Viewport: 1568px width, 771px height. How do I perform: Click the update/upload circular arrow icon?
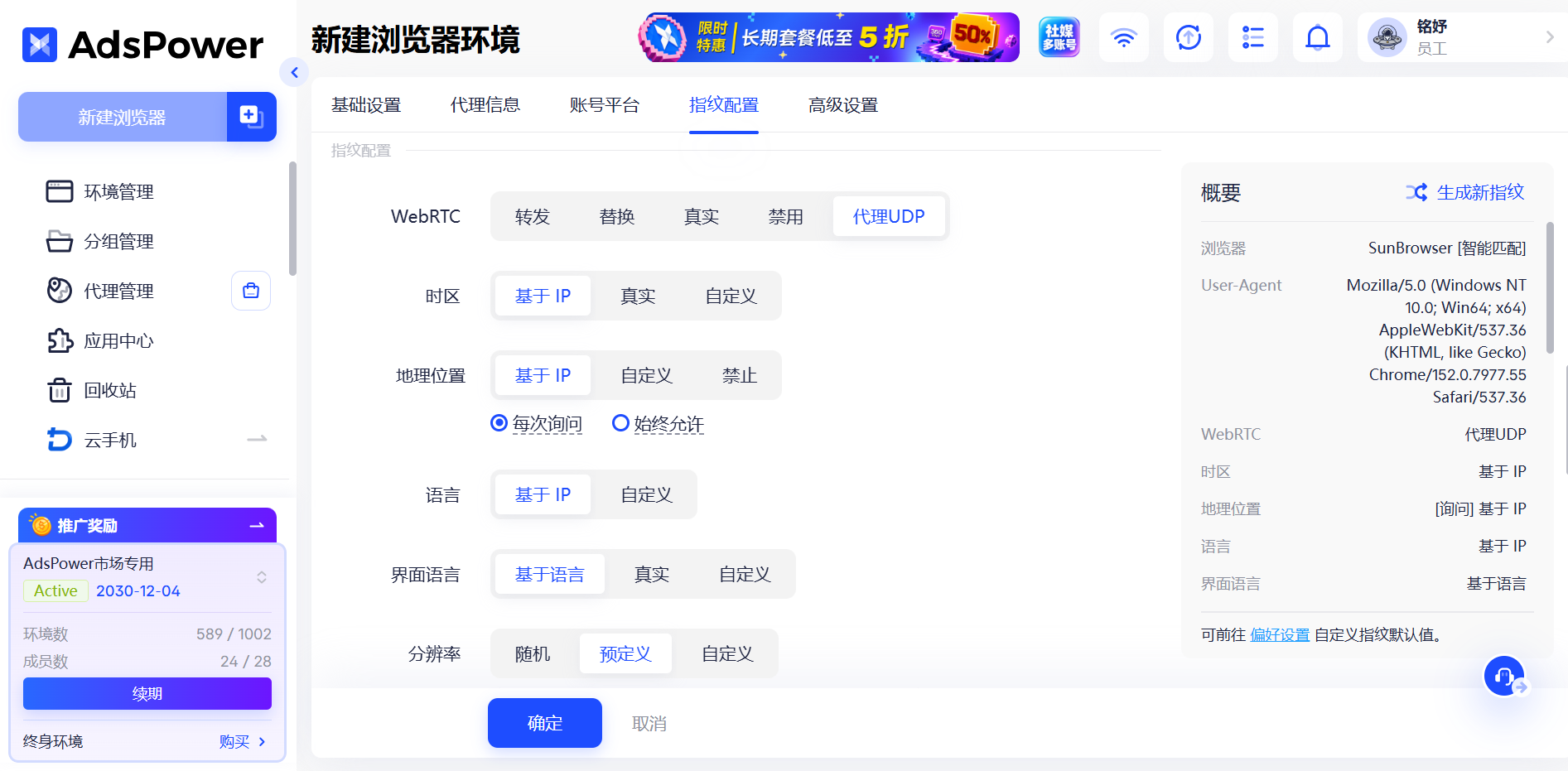1189,37
